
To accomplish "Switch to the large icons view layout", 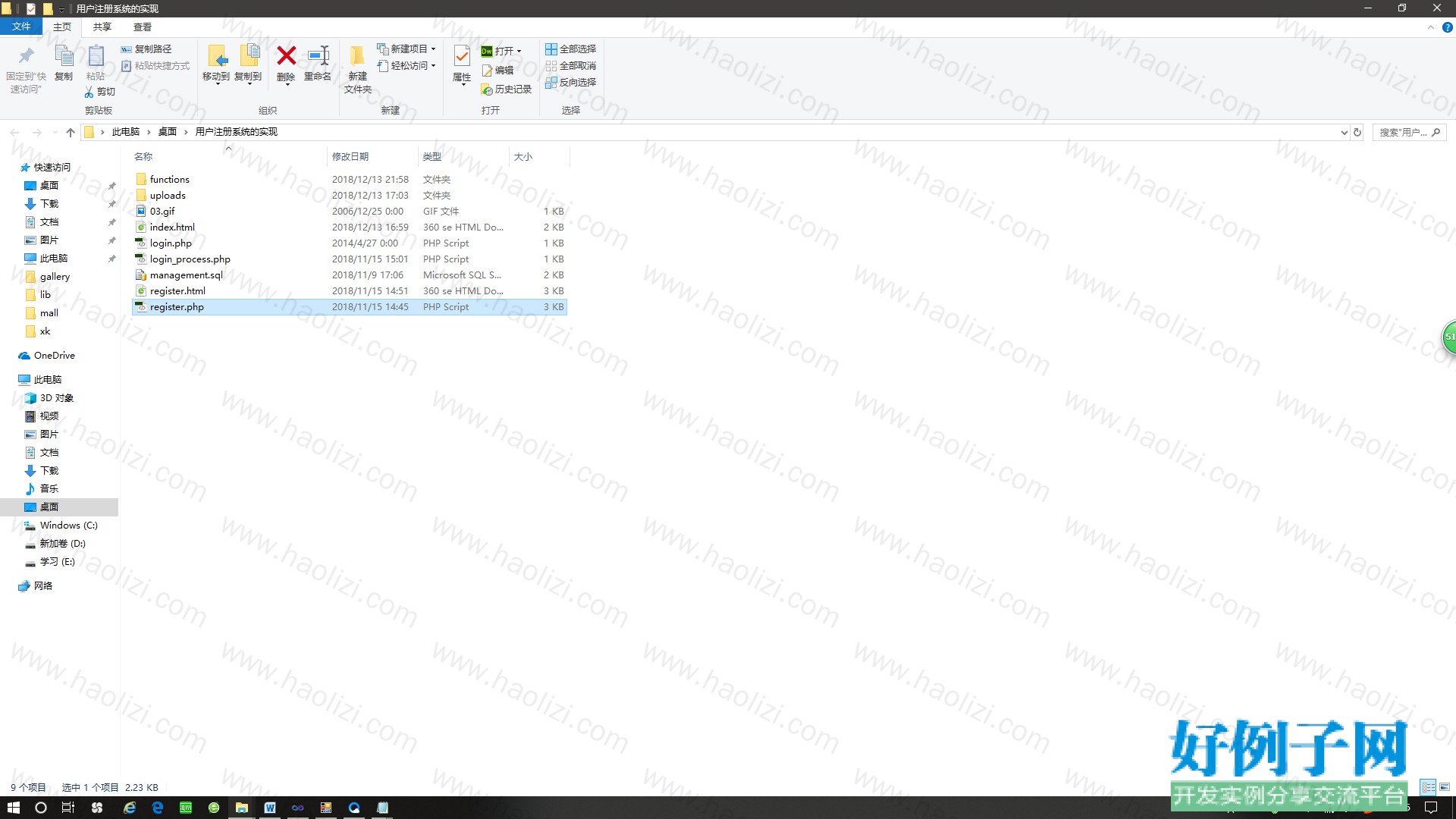I will tap(1445, 787).
